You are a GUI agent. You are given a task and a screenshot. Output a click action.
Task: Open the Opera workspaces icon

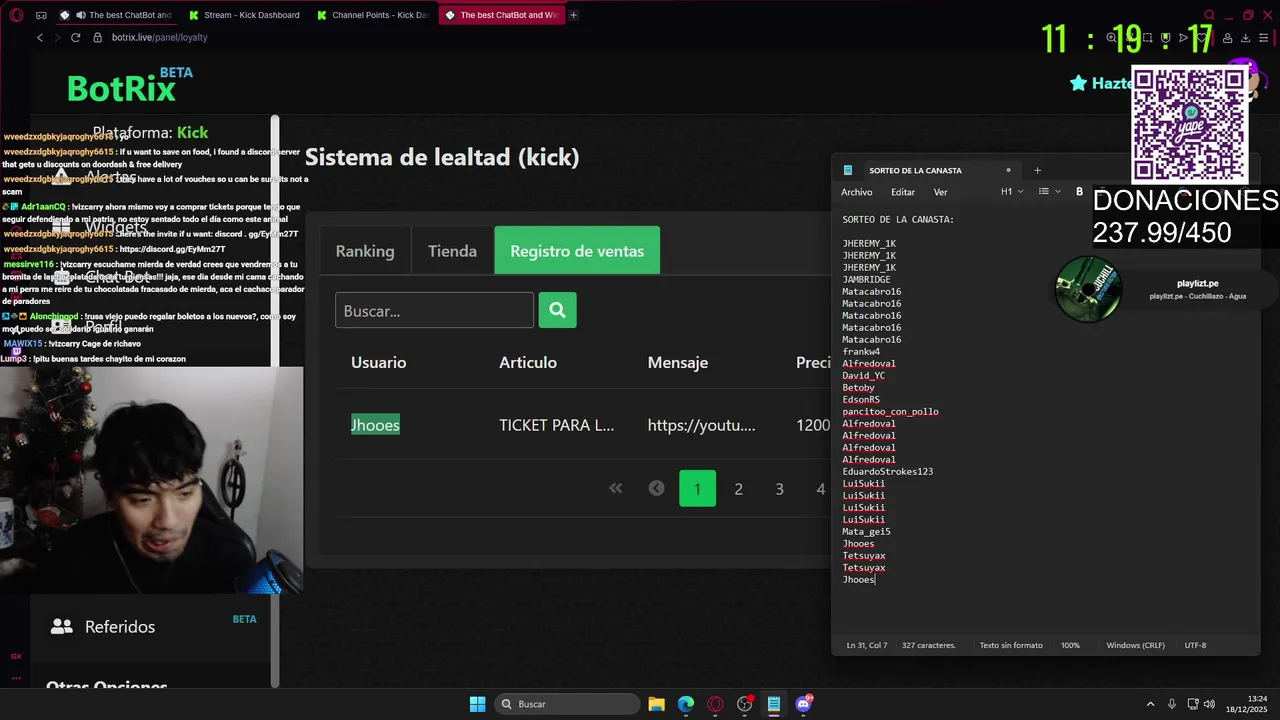point(41,15)
